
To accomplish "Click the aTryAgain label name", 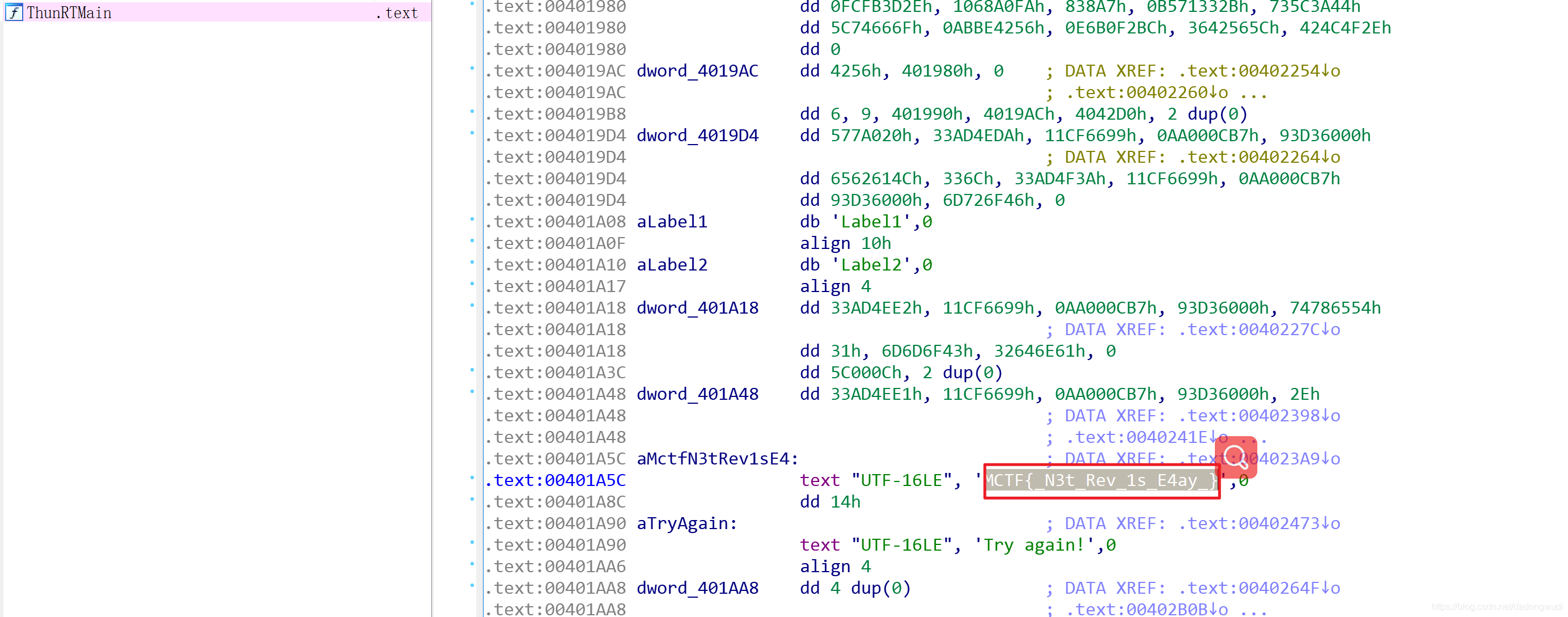I will 685,523.
